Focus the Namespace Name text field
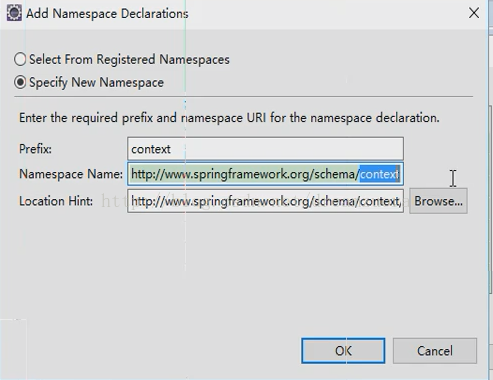This screenshot has width=493, height=380. (x=265, y=174)
